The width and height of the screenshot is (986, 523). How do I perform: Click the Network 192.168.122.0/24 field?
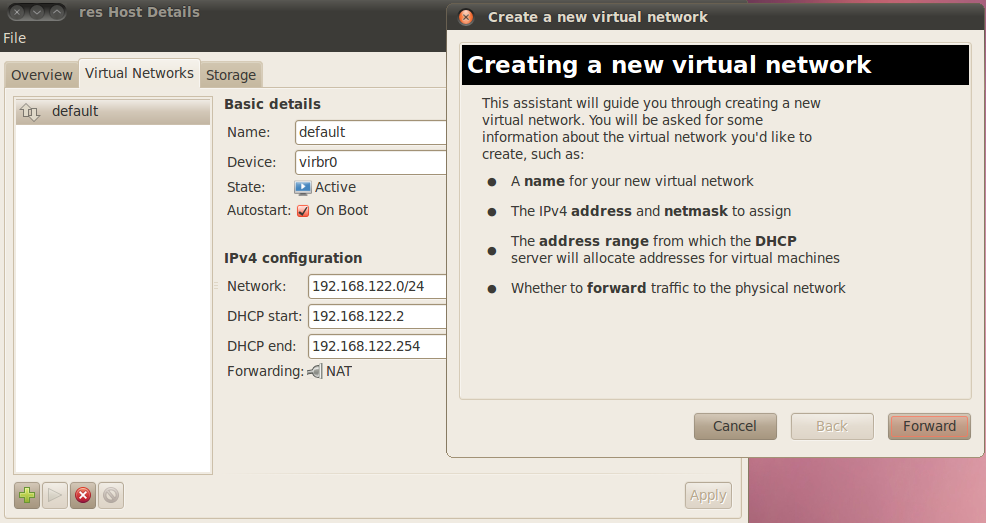[376, 287]
